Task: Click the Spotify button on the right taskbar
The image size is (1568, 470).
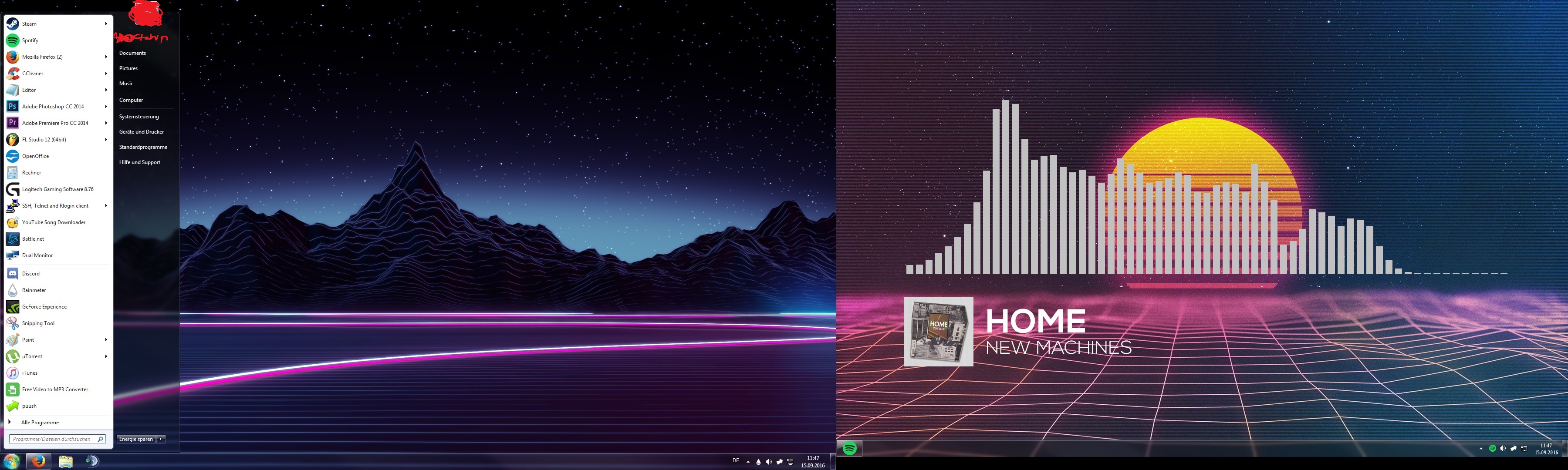Action: pos(850,449)
